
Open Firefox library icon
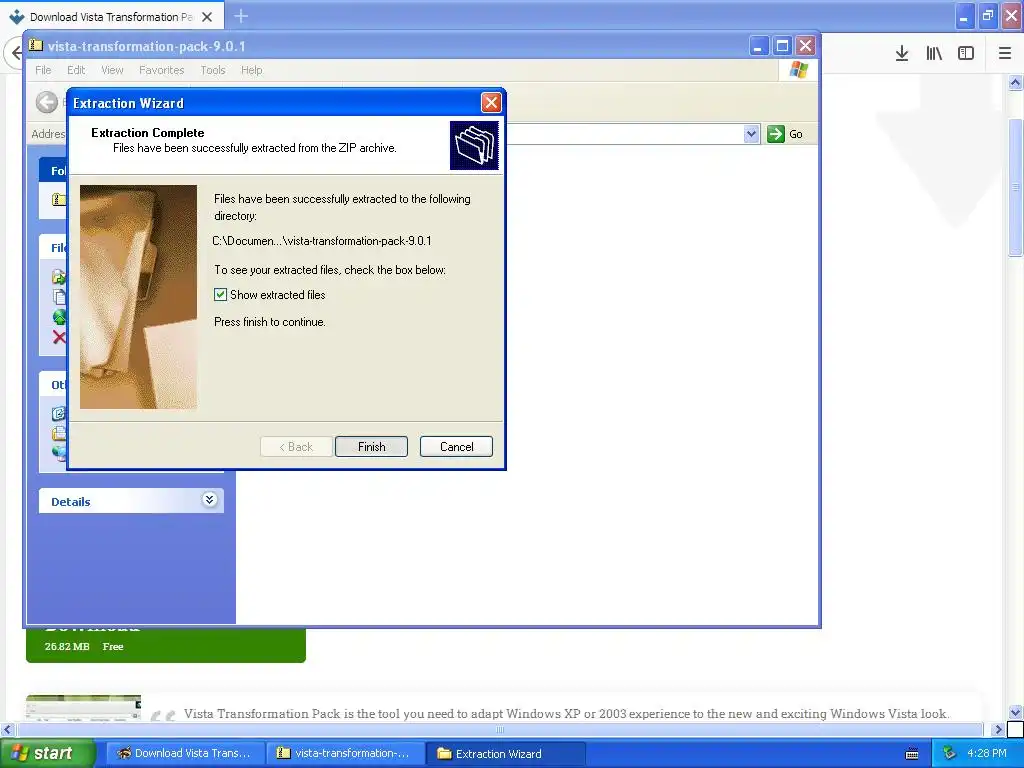[934, 54]
